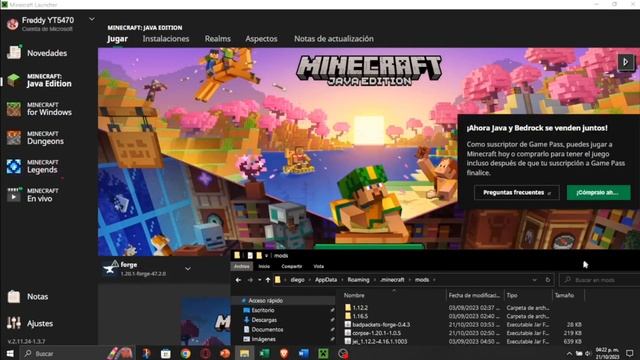Open the Vista ribbon tab
The height and width of the screenshot is (360, 640).
pyautogui.click(x=318, y=266)
